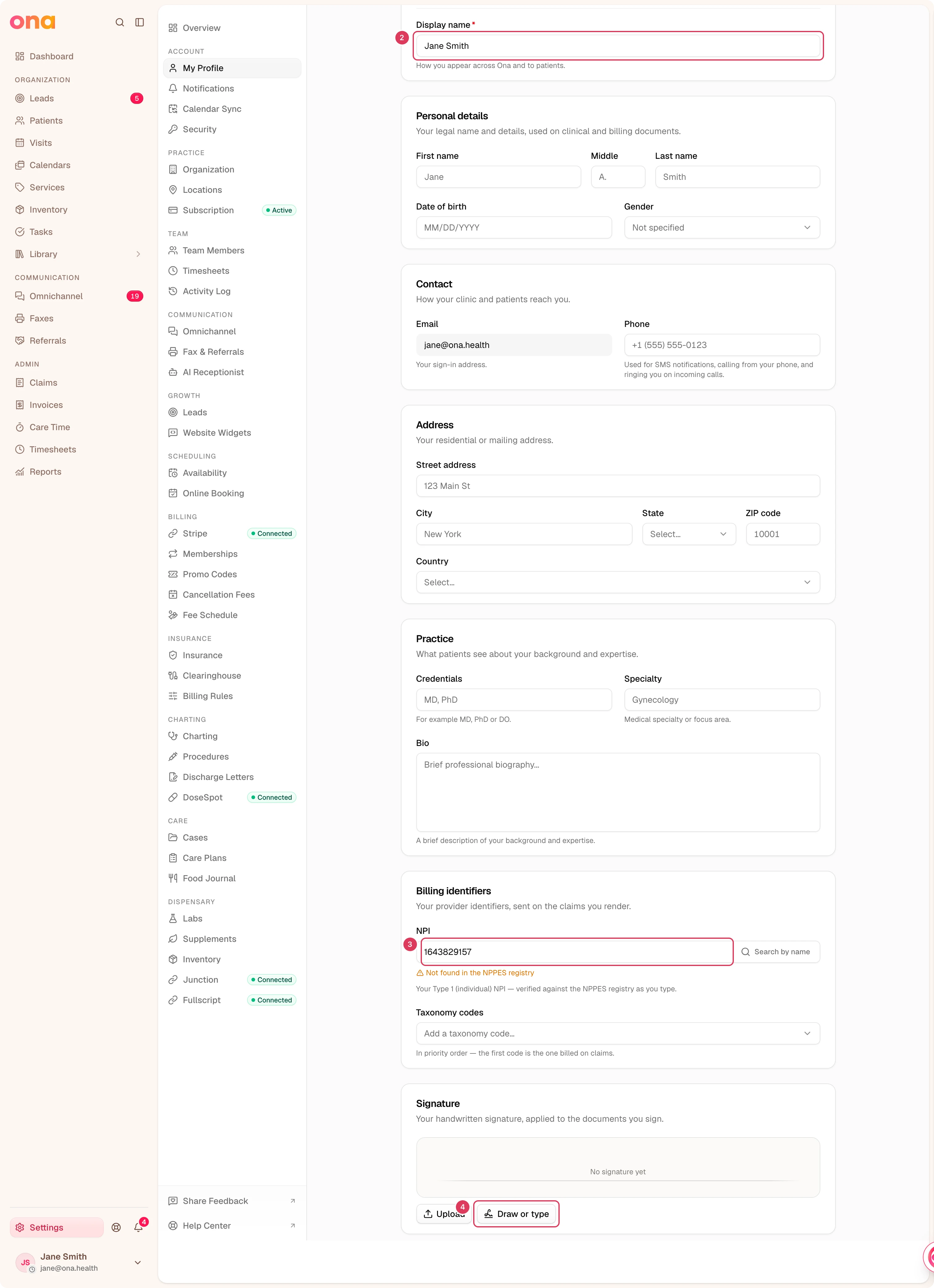Open the State select dropdown
The width and height of the screenshot is (934, 1288).
pyautogui.click(x=689, y=534)
